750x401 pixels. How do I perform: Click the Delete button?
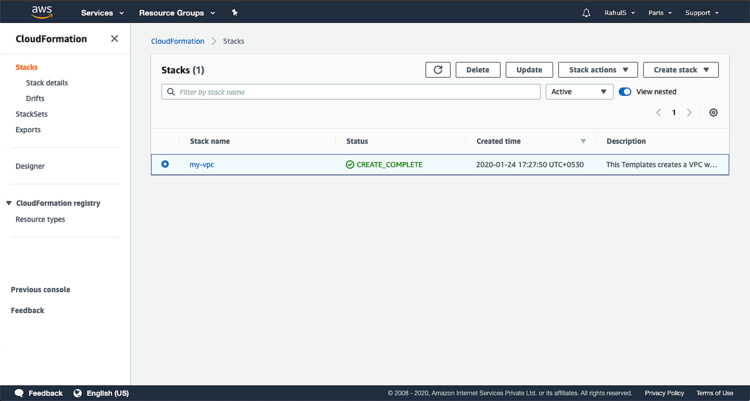click(478, 70)
